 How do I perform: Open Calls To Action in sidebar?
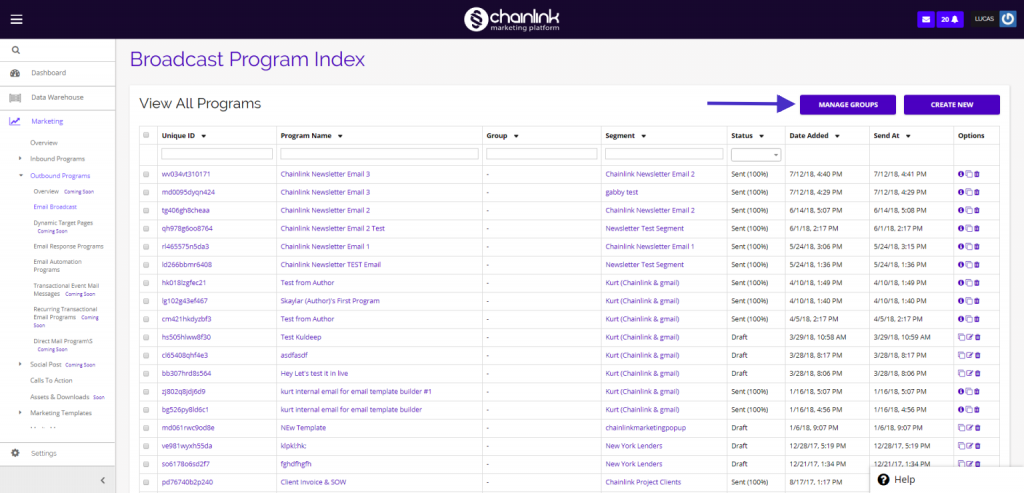[51, 380]
